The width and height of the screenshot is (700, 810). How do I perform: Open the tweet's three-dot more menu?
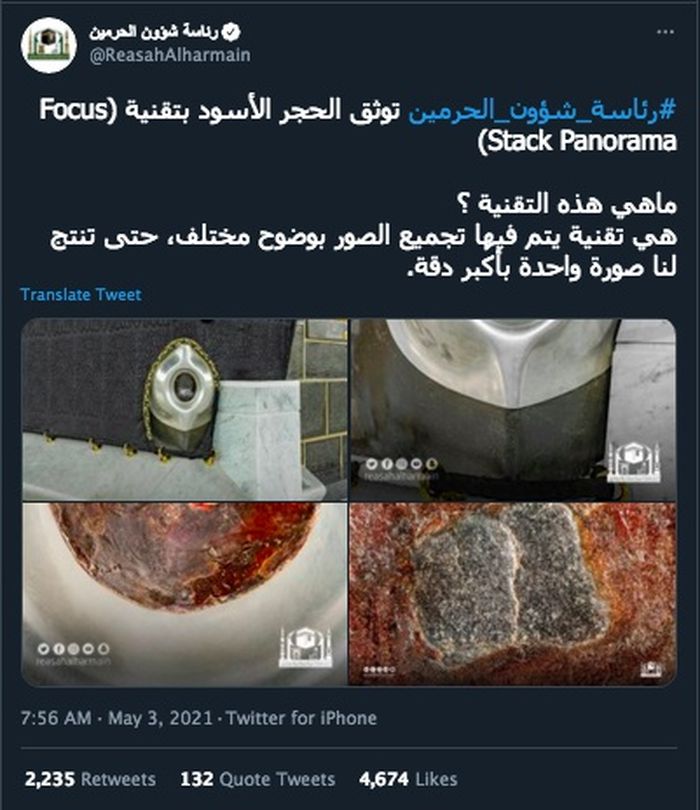coord(665,33)
